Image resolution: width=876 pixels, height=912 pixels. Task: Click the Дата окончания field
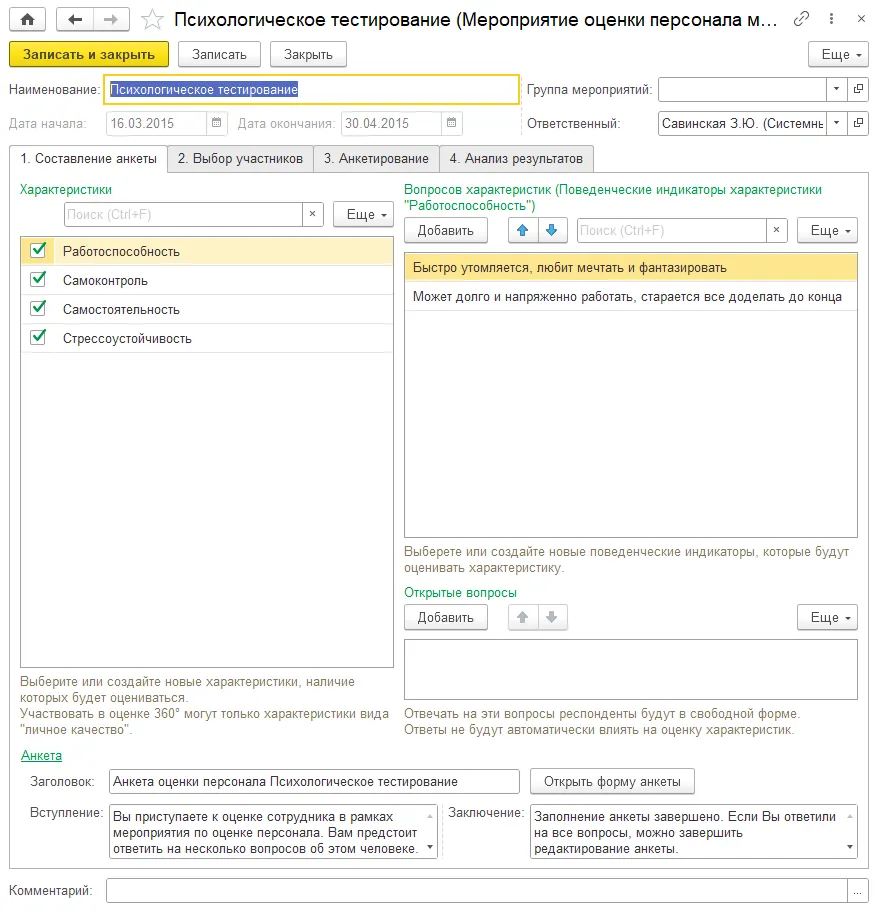click(391, 123)
